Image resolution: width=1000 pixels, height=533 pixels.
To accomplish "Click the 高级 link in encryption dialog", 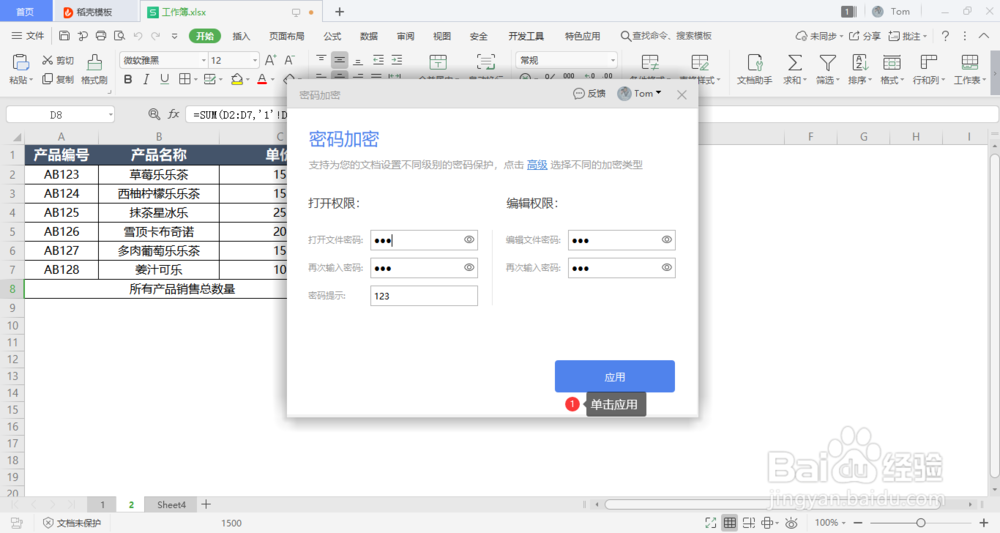I will pyautogui.click(x=537, y=164).
